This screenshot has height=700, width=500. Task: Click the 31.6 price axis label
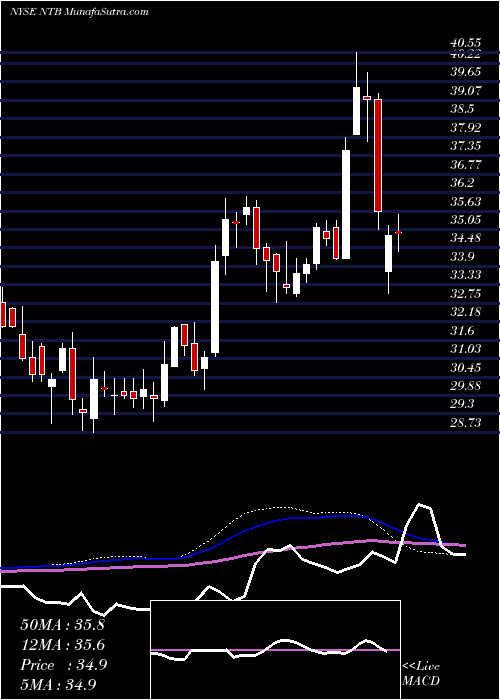tap(462, 330)
